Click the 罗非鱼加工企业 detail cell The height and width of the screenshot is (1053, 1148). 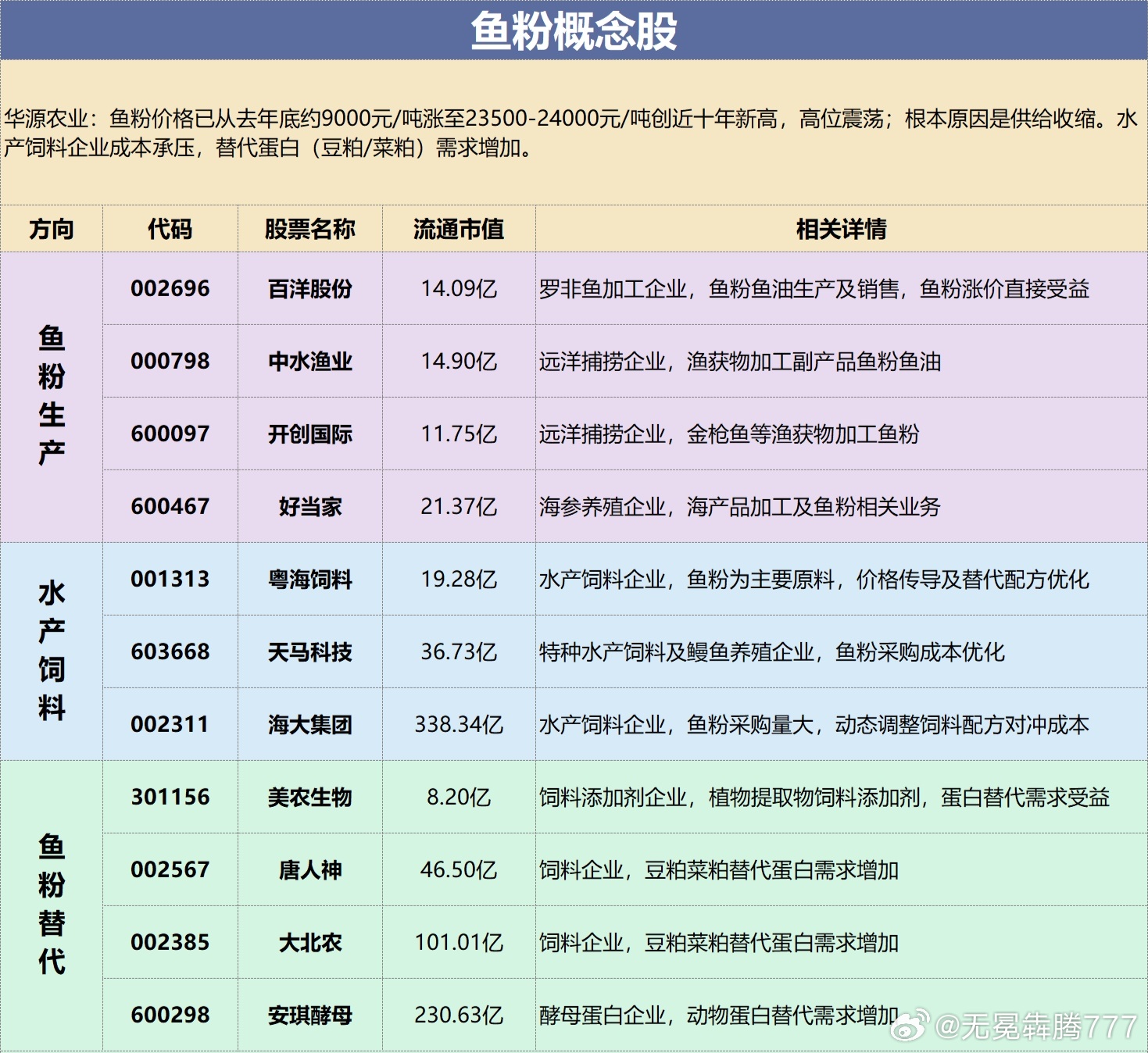pos(842,288)
